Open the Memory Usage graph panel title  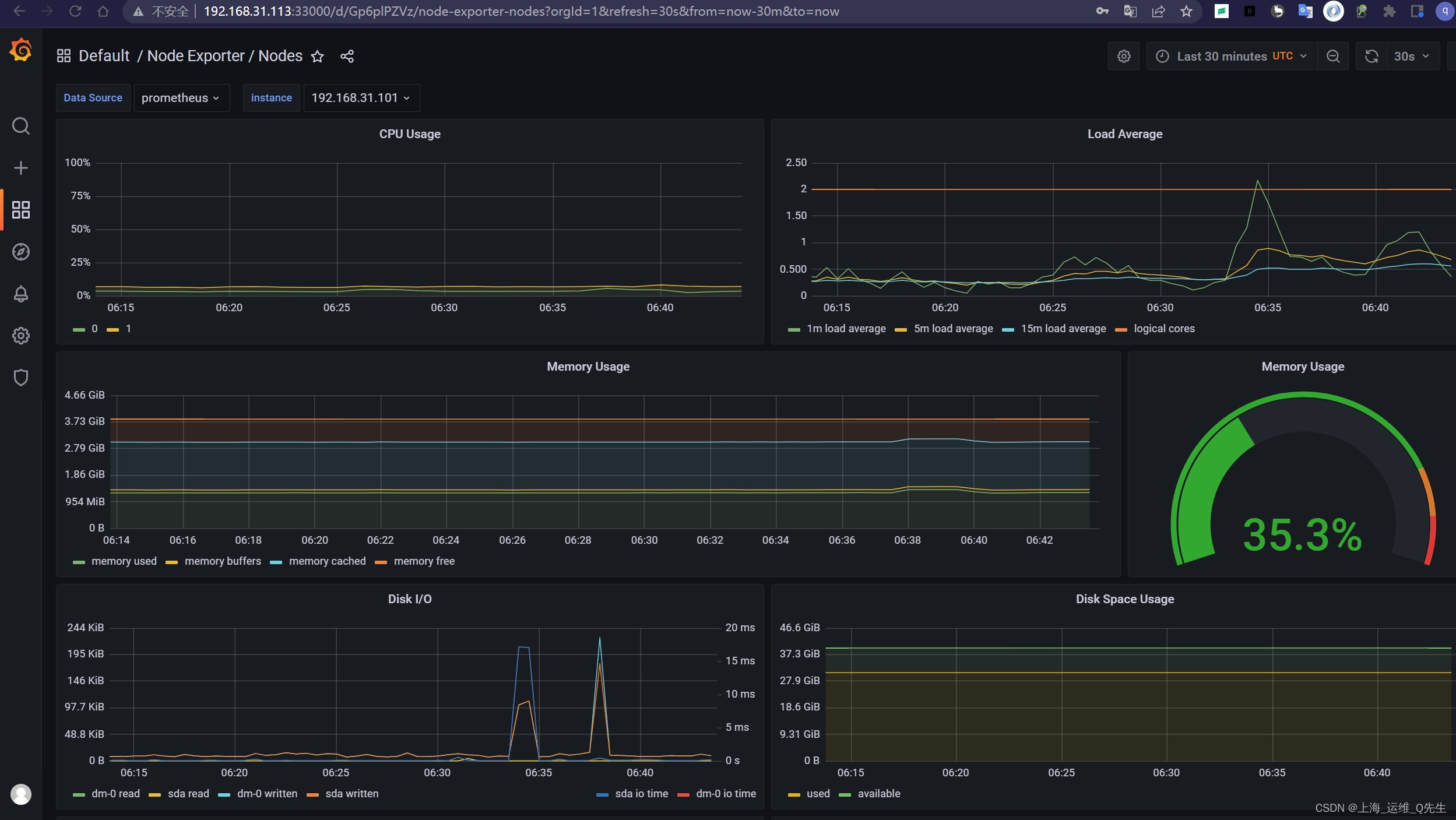588,367
